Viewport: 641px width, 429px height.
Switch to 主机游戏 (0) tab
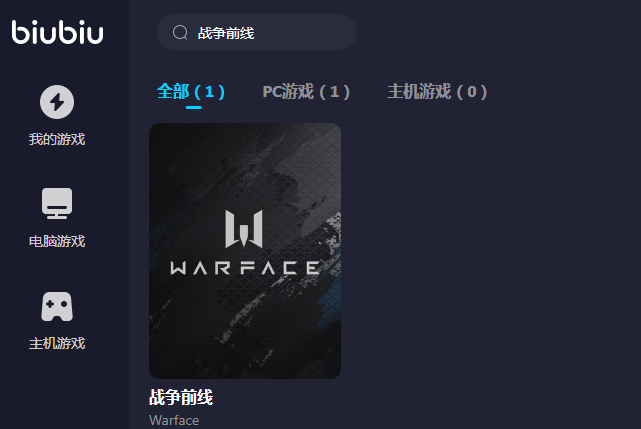437,91
